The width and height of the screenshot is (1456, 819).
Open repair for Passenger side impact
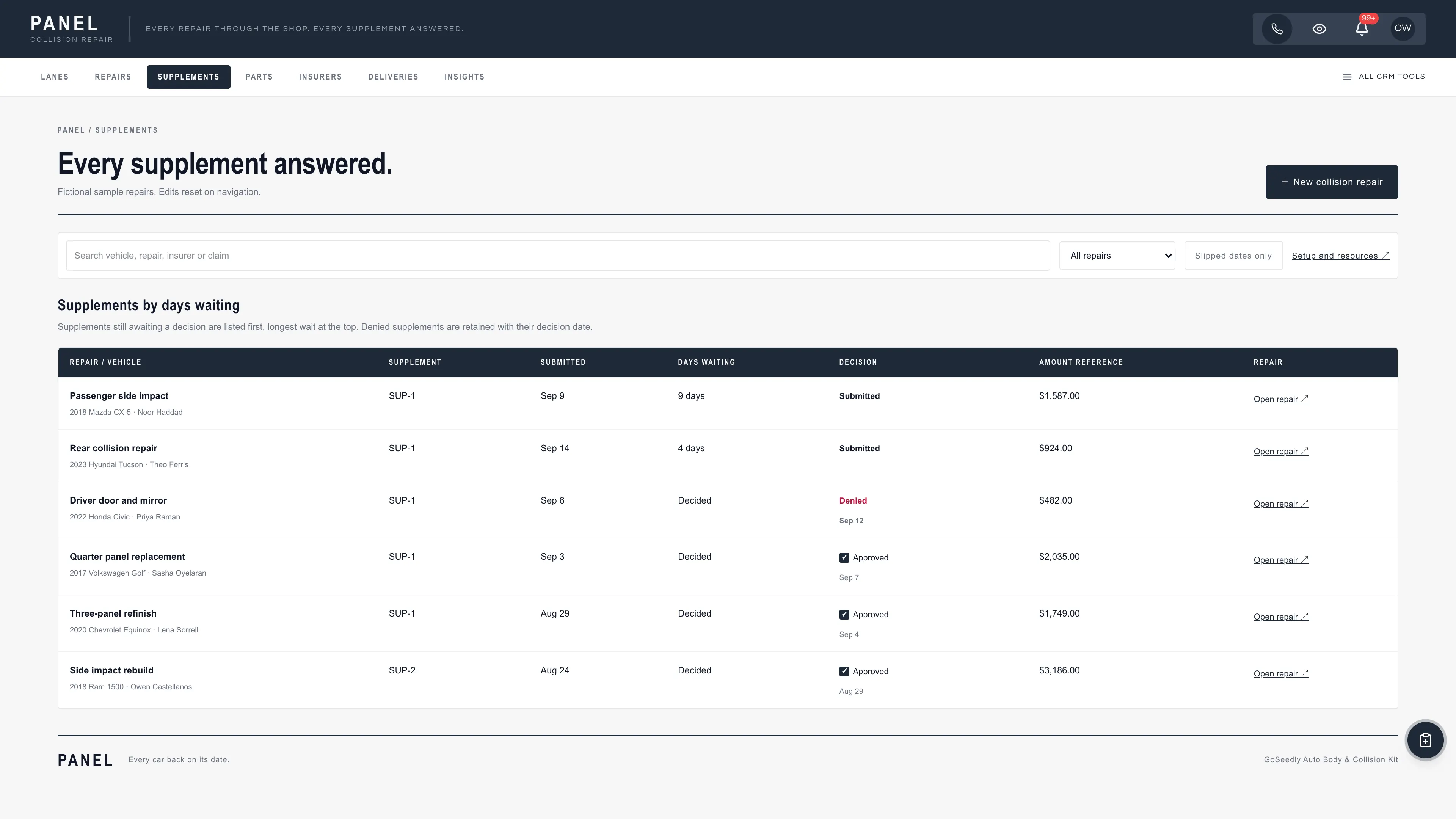coord(1281,399)
